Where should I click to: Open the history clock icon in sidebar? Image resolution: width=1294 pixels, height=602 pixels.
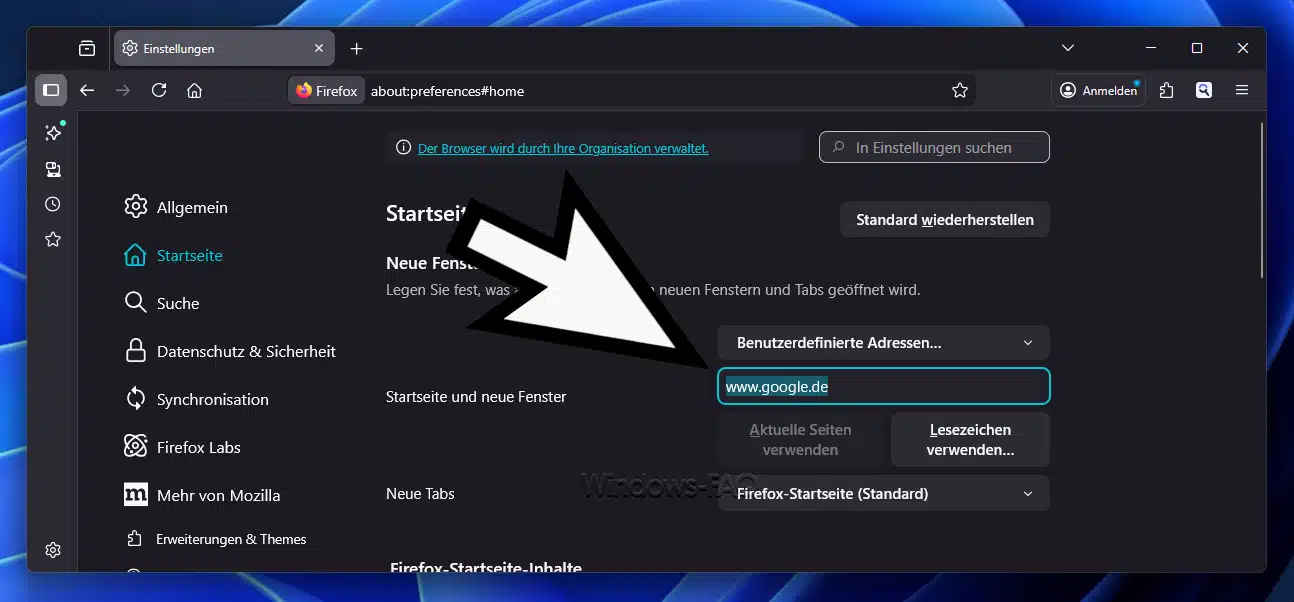click(53, 204)
